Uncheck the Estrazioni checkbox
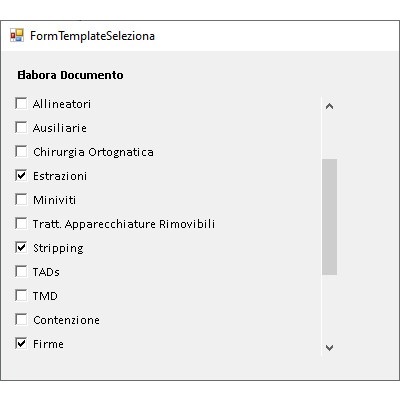The width and height of the screenshot is (400, 400). 21,175
